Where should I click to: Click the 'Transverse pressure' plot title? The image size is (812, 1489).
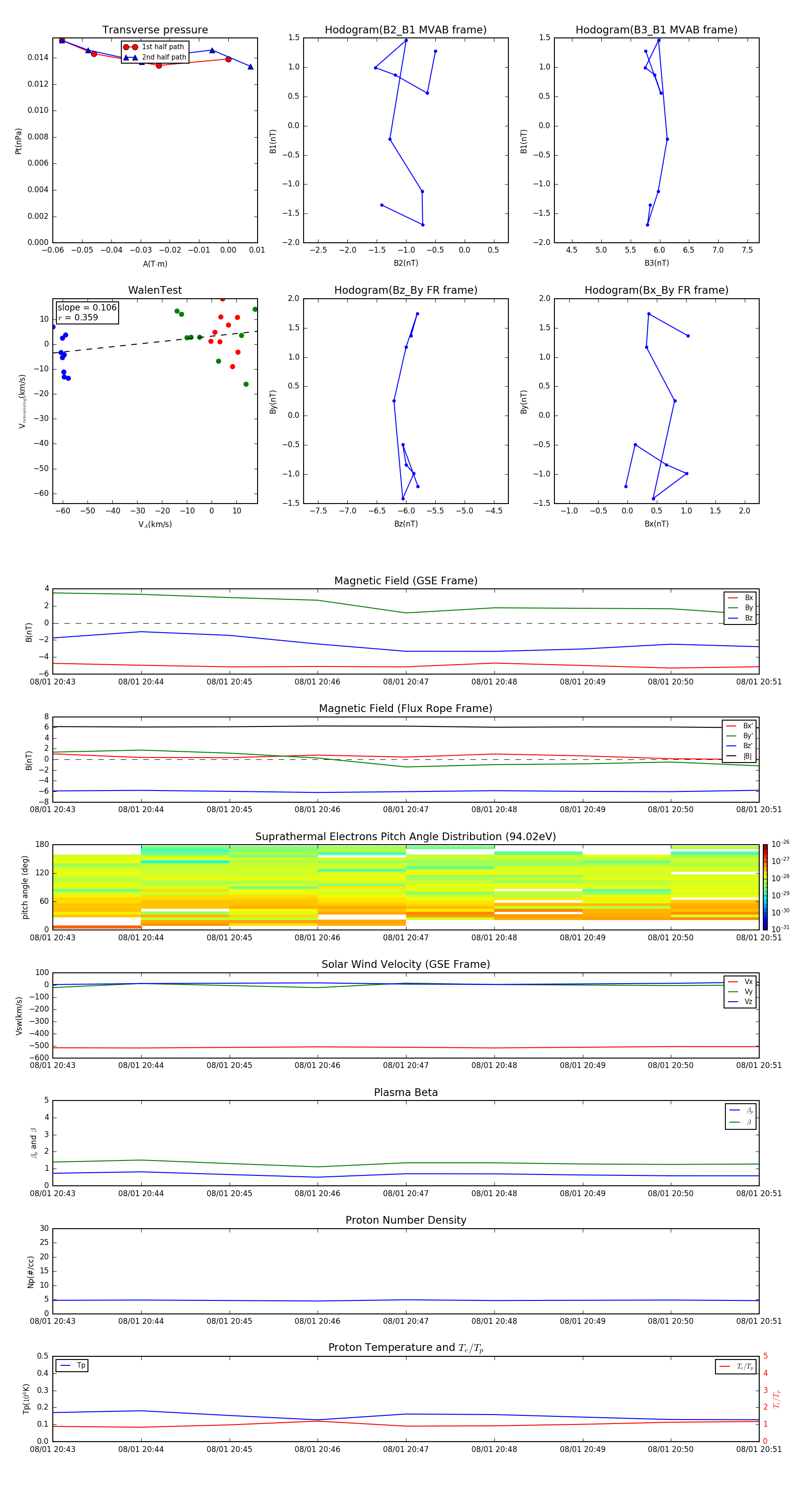click(x=155, y=30)
